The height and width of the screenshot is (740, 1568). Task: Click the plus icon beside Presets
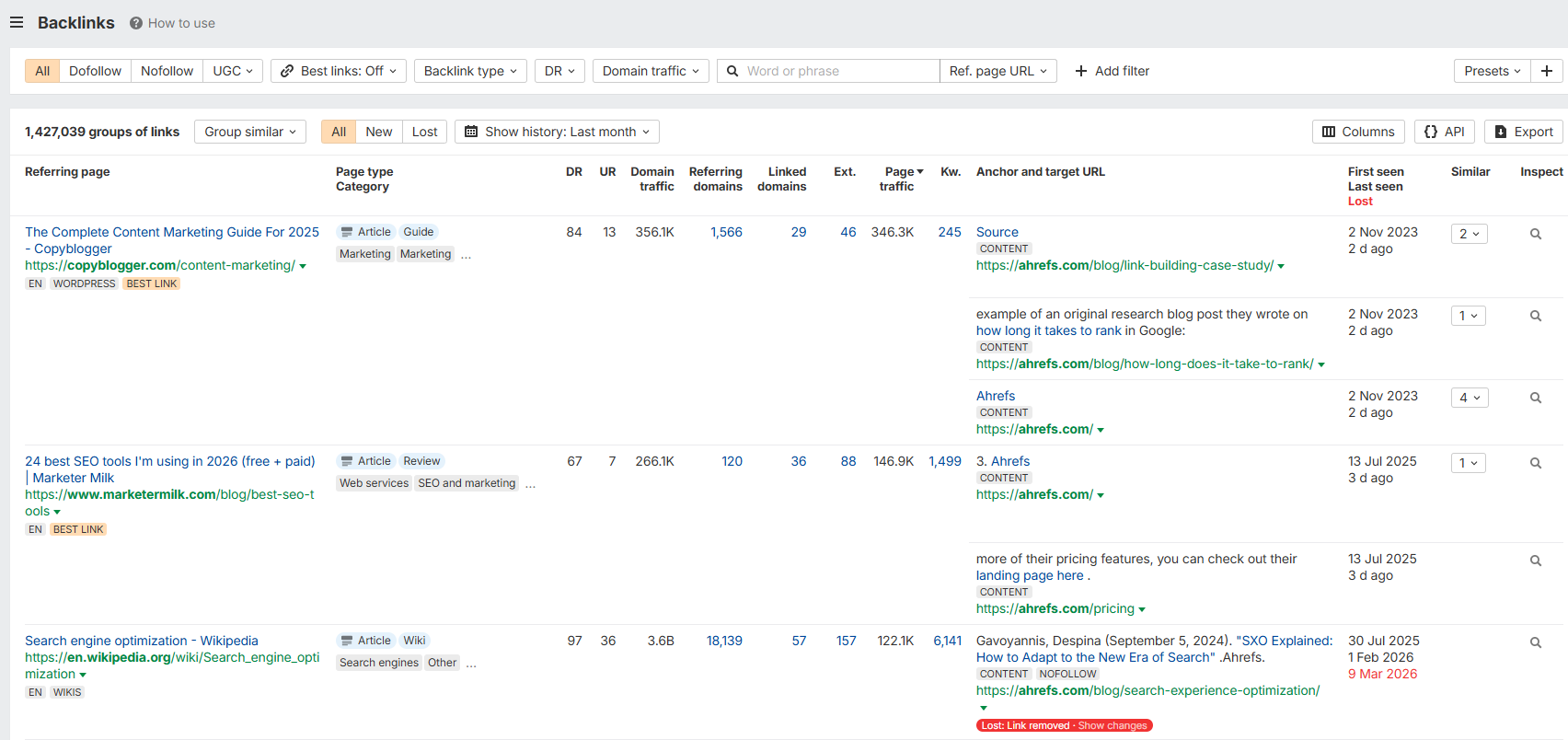[x=1547, y=71]
